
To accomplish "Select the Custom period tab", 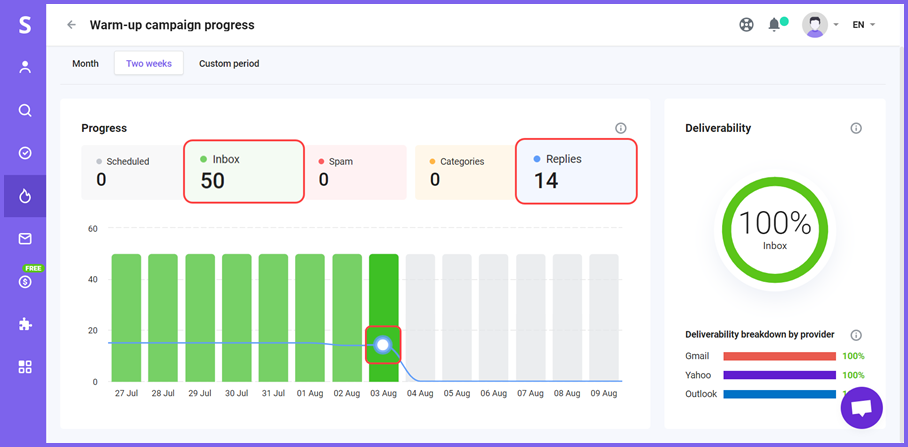I will [x=229, y=64].
